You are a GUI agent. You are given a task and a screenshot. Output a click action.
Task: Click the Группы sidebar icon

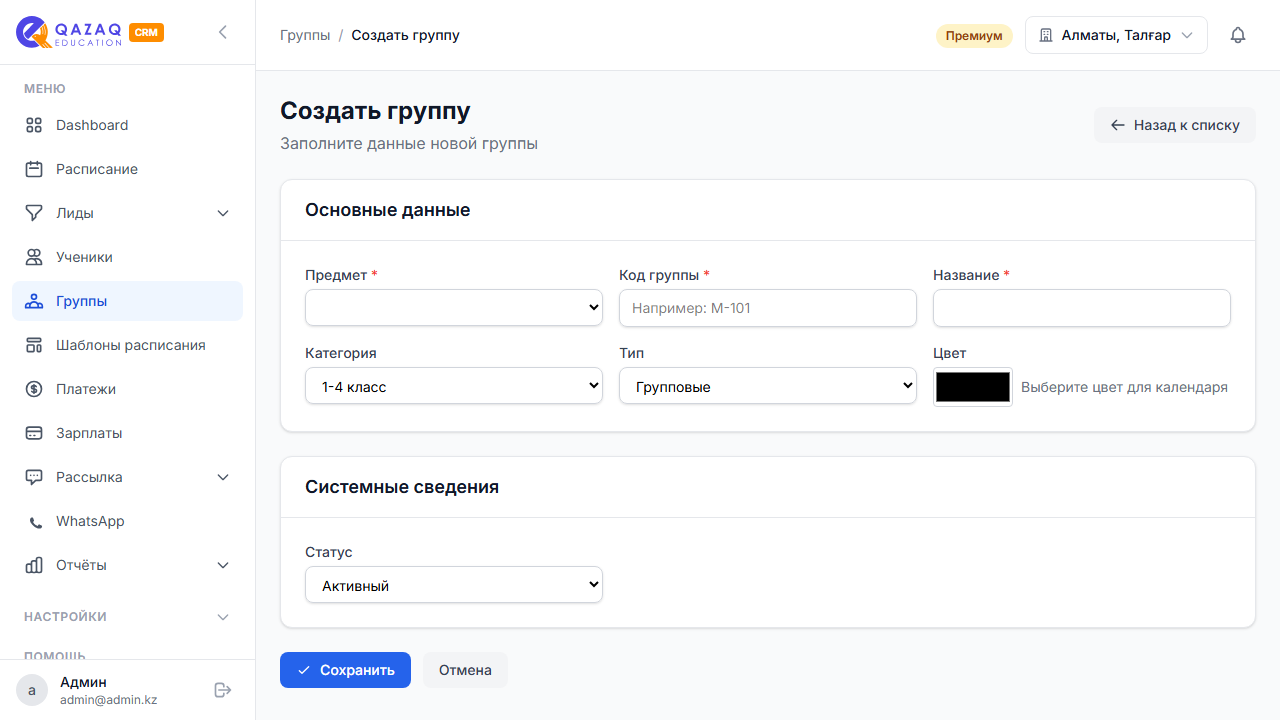(x=34, y=301)
